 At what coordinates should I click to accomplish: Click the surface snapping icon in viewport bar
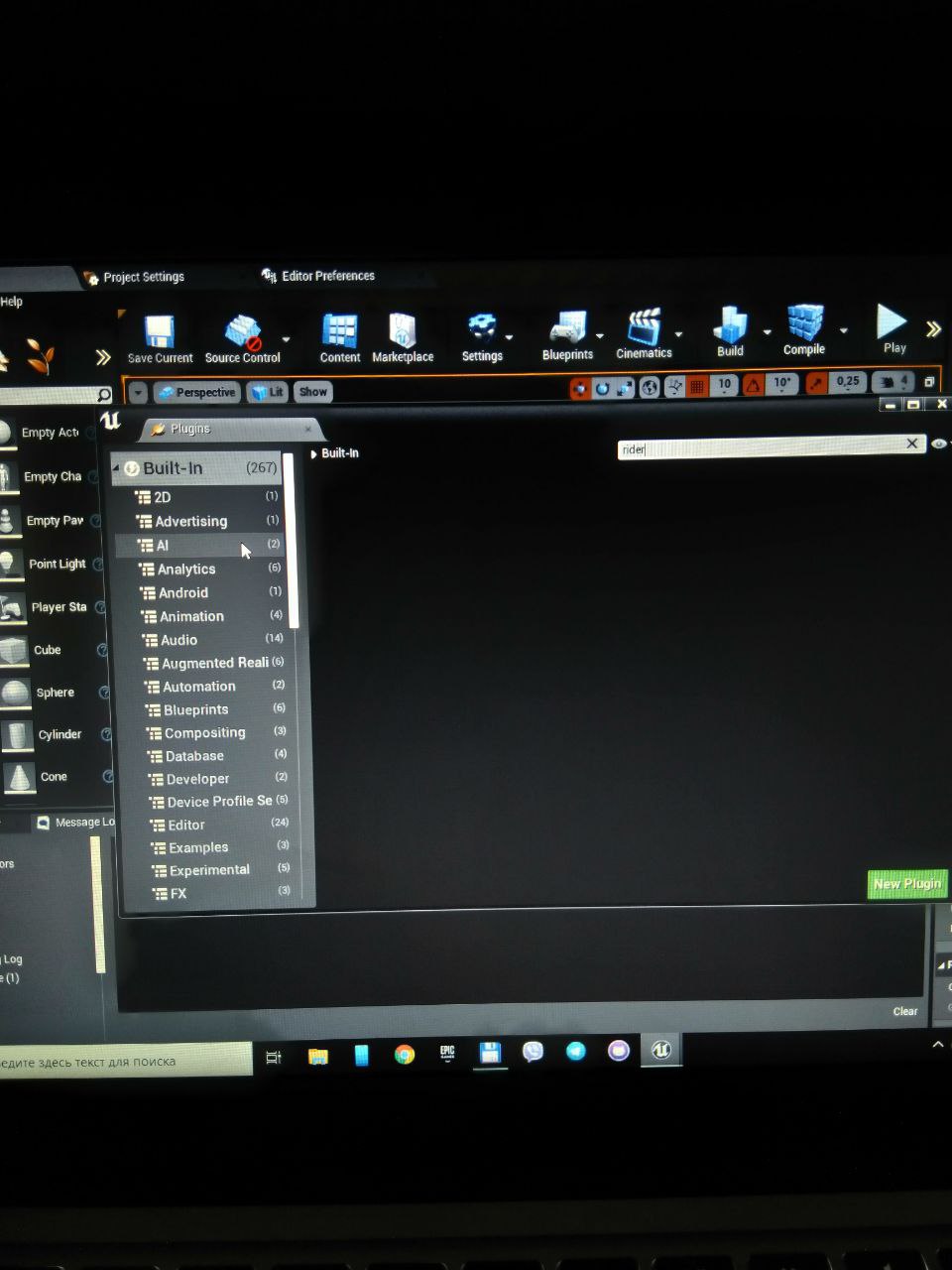click(x=674, y=387)
